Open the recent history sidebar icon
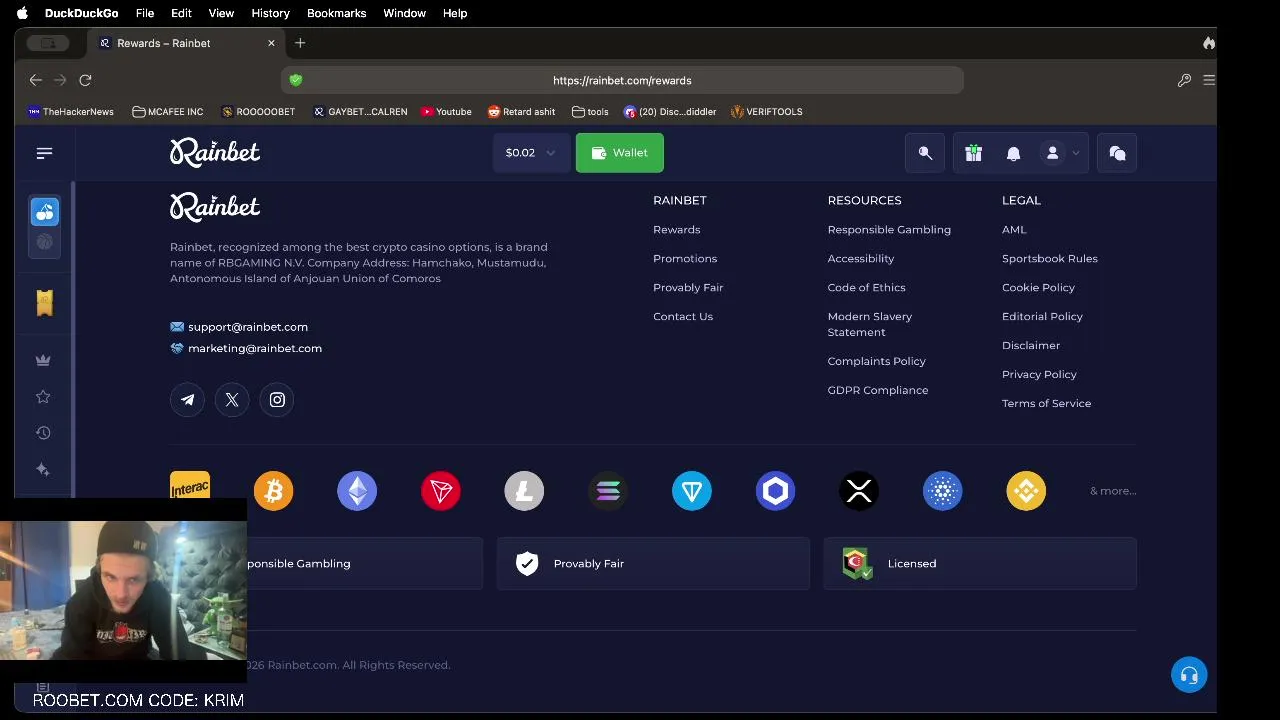 point(43,433)
